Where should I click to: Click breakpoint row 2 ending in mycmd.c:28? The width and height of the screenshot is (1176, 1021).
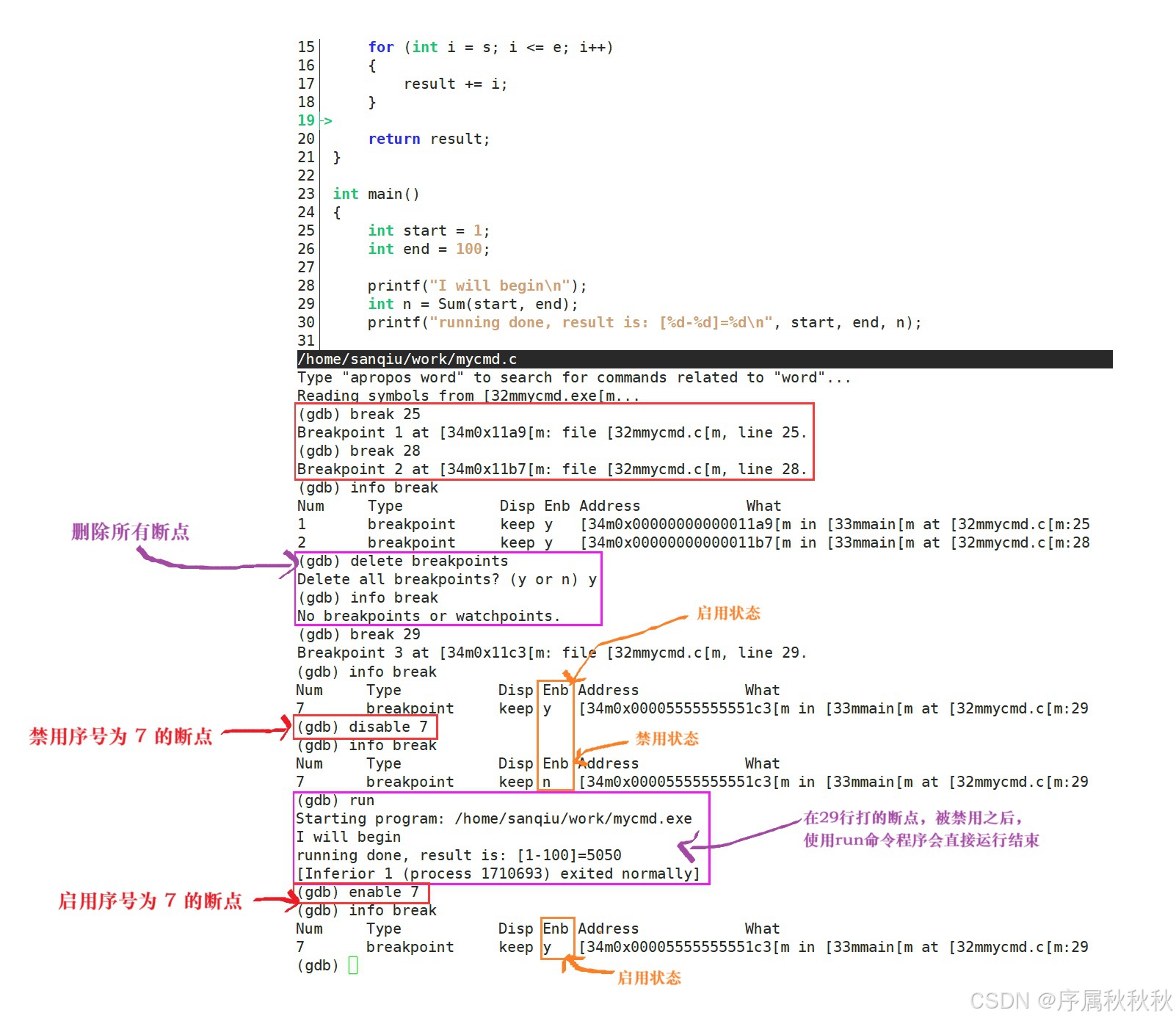click(x=694, y=542)
